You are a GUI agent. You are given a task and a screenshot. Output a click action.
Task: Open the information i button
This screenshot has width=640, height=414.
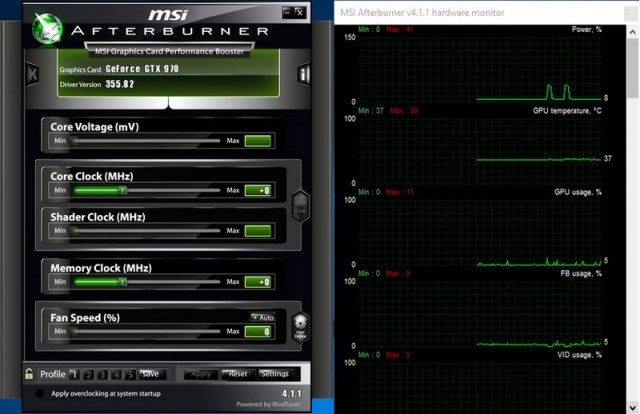[x=303, y=74]
